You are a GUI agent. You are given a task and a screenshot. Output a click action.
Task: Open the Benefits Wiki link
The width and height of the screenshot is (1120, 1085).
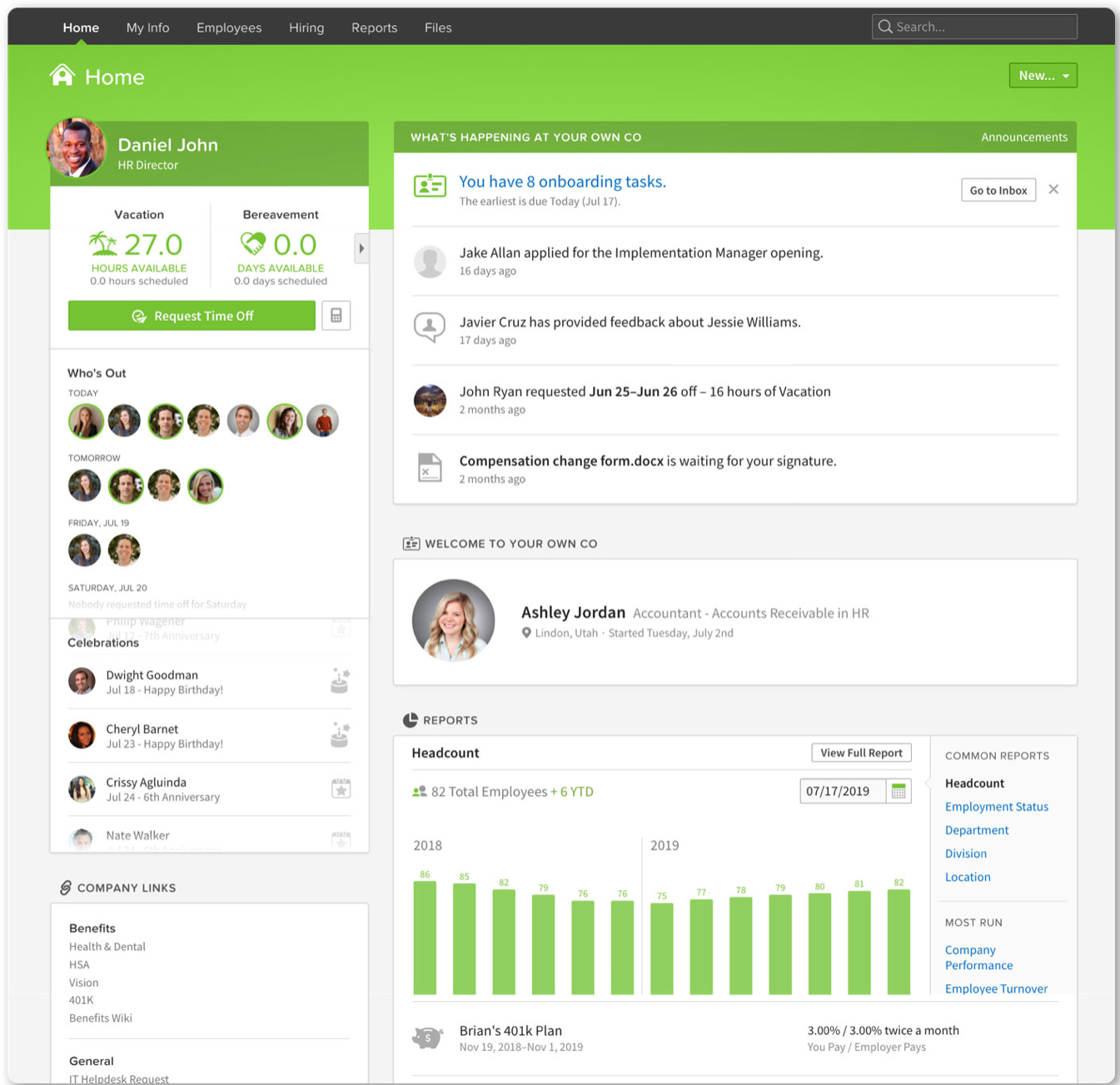(x=101, y=1018)
